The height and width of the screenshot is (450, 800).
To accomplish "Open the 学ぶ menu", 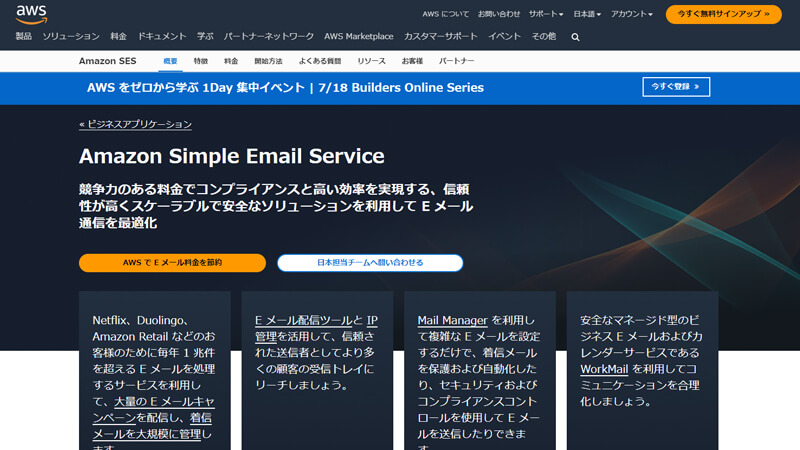I will (205, 36).
